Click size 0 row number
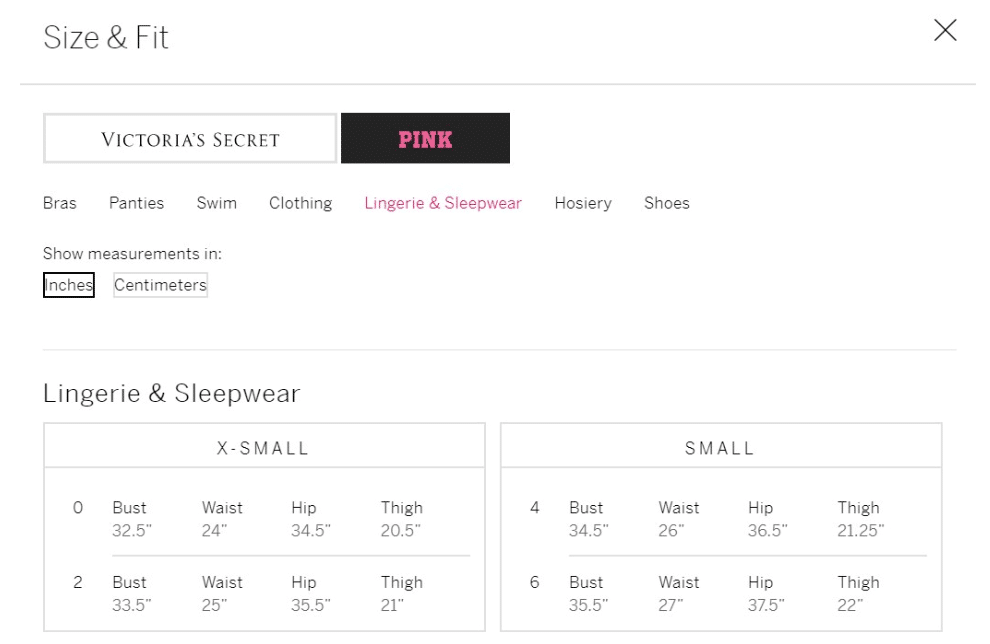 [78, 508]
